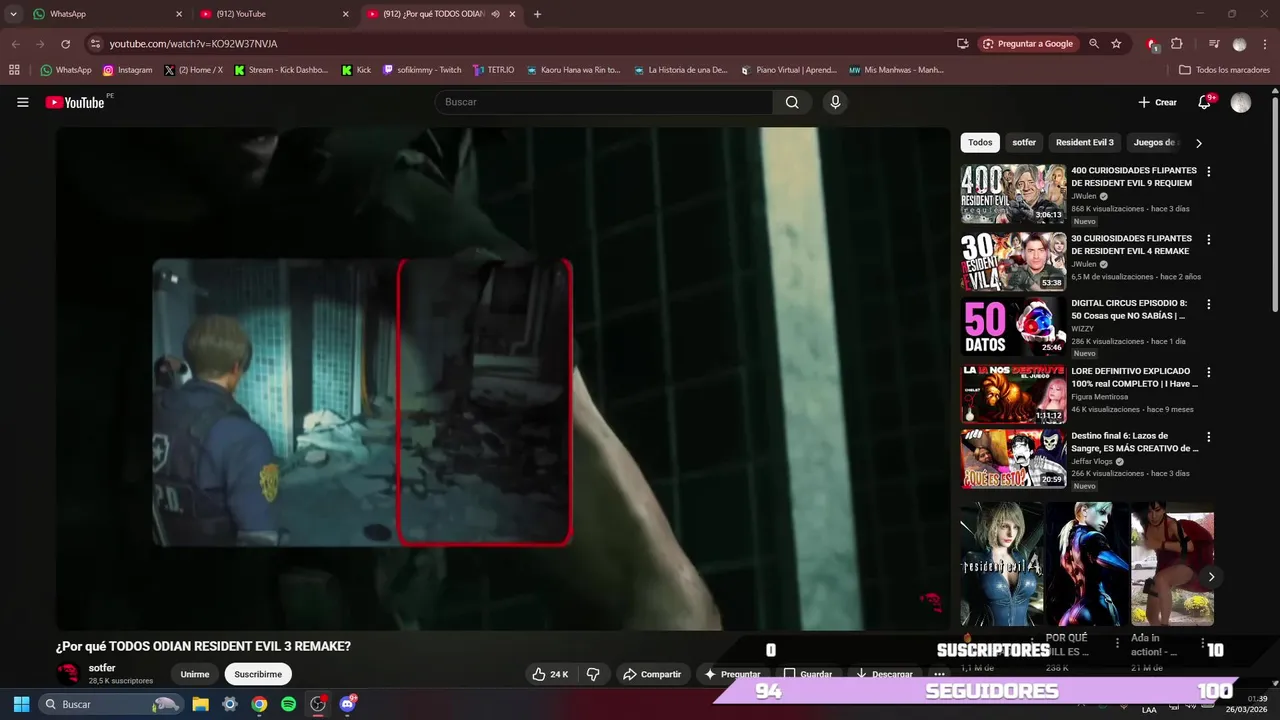Click the Compartir share button
Viewport: 1280px width, 720px height.
(x=652, y=674)
